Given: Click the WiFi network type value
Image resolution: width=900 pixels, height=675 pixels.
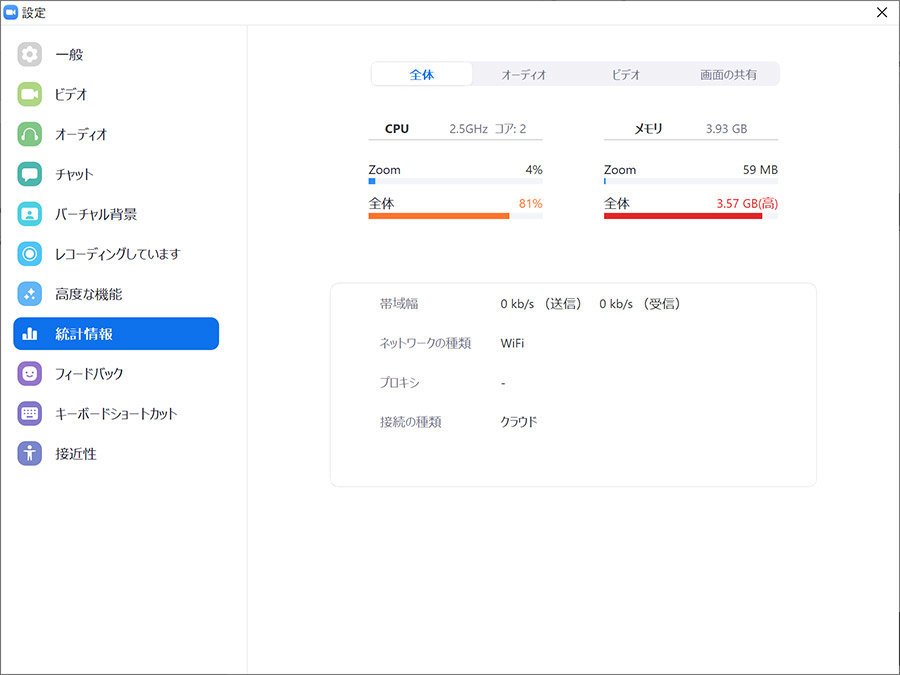Looking at the screenshot, I should [512, 343].
